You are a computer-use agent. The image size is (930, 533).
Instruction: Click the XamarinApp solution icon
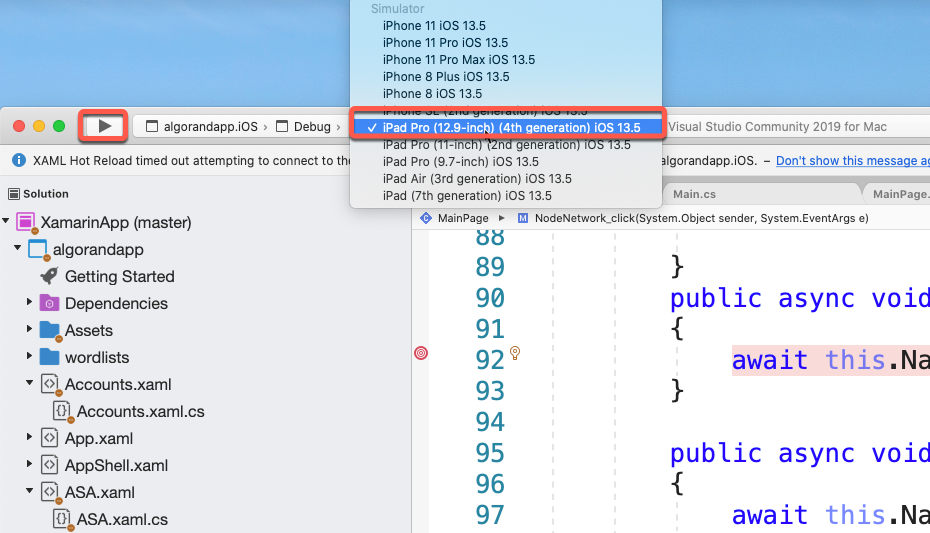click(x=26, y=222)
